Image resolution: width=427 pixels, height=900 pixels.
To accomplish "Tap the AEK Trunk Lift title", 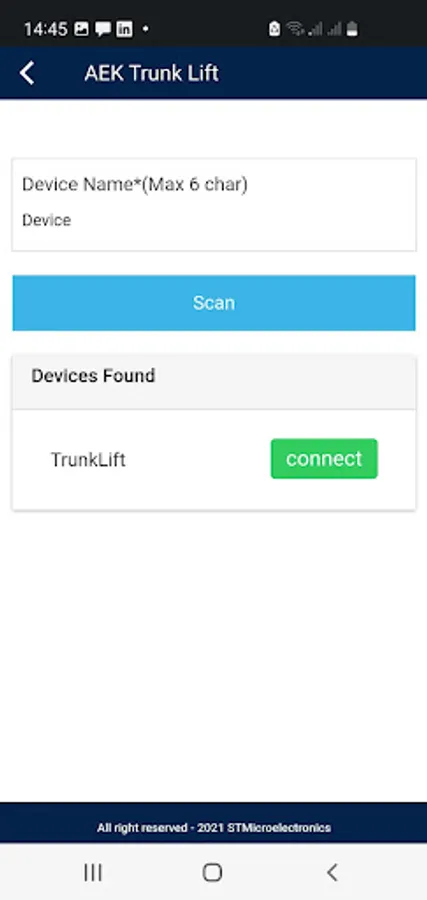I will click(x=152, y=73).
